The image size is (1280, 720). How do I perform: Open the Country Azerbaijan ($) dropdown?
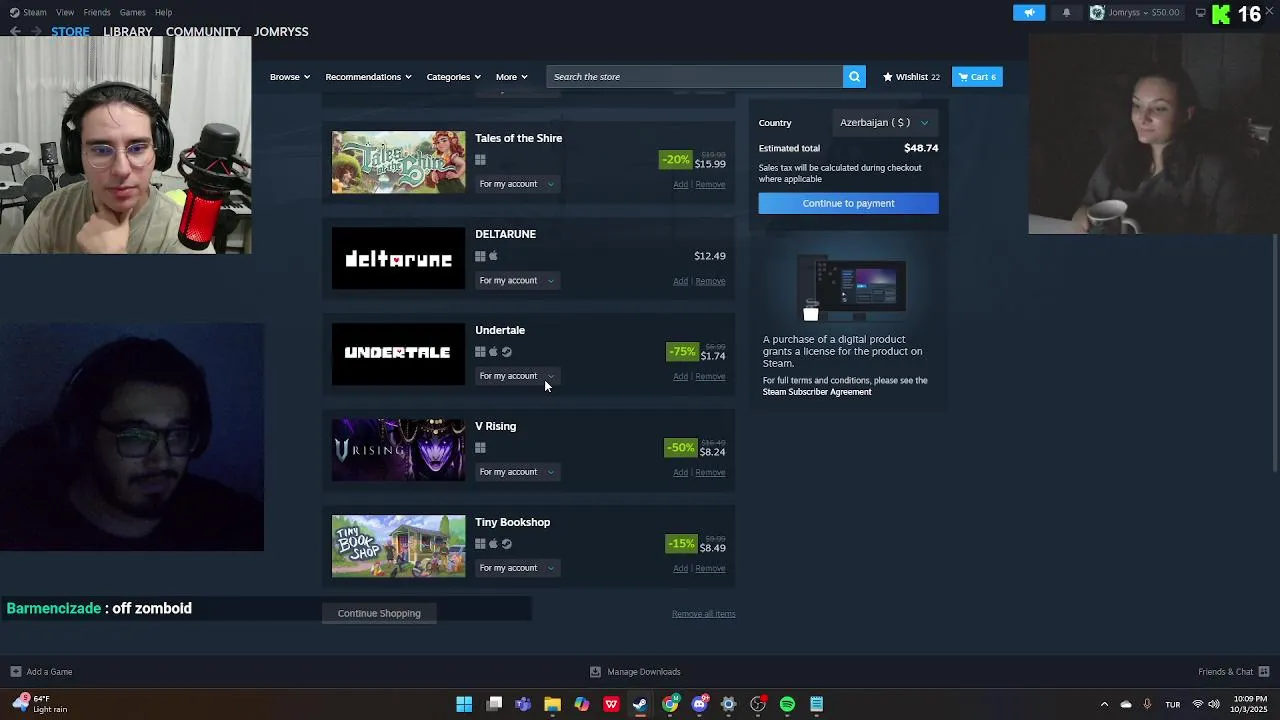884,123
